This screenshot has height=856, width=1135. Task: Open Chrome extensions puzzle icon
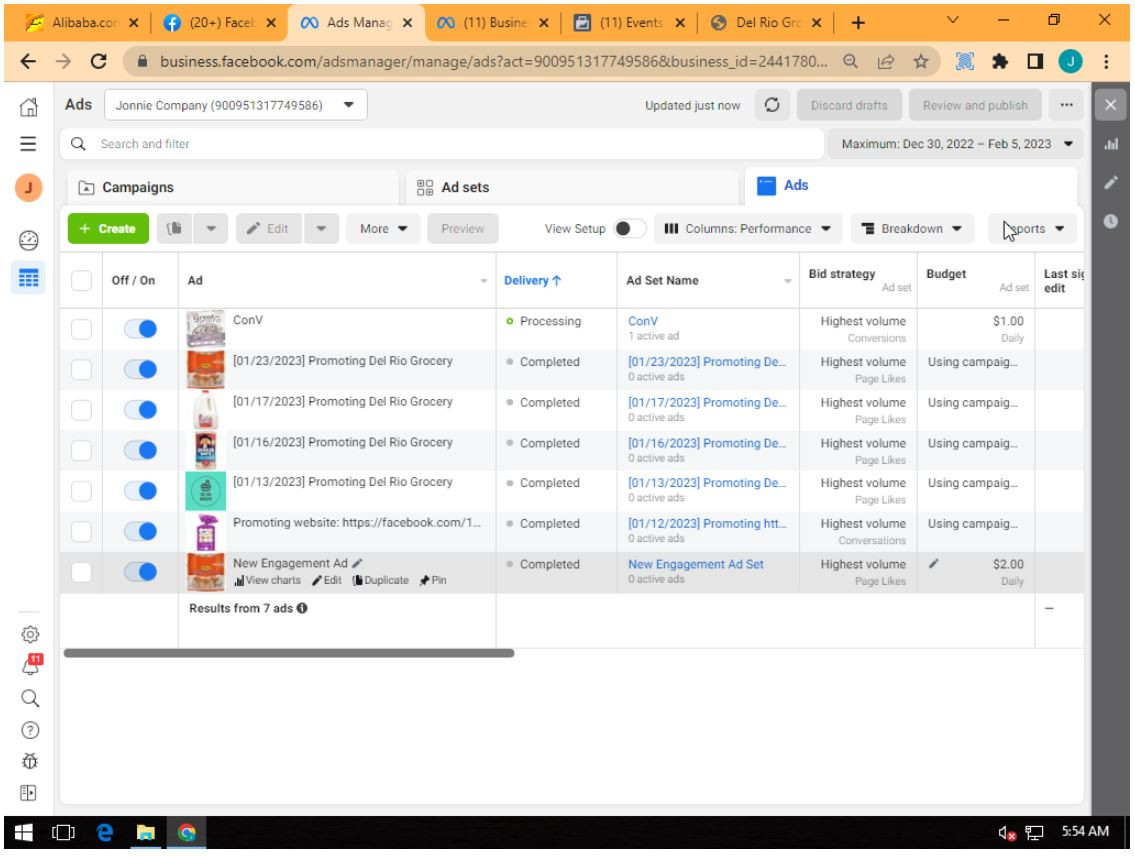pos(1000,62)
